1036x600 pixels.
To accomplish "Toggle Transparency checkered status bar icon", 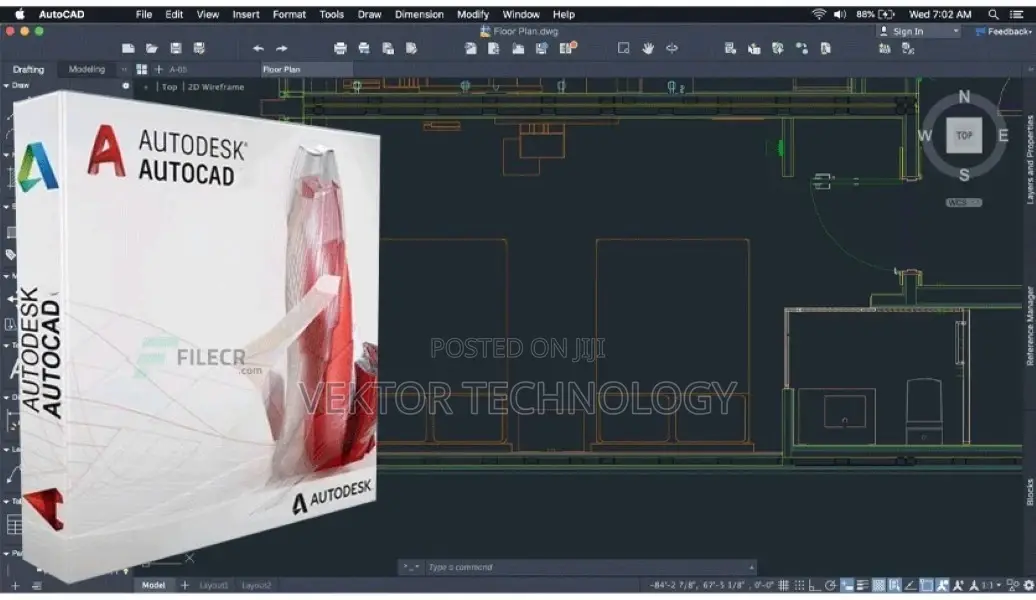I will point(879,585).
